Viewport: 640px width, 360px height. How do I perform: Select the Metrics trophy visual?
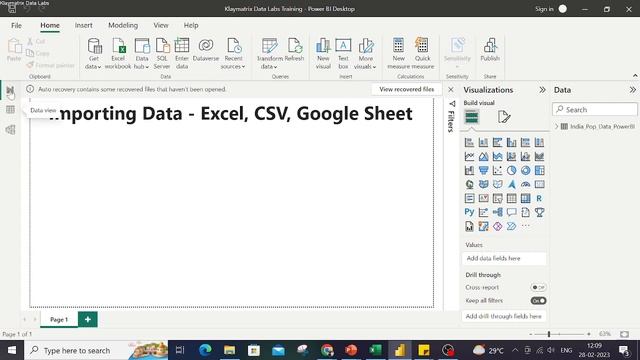tap(539, 212)
